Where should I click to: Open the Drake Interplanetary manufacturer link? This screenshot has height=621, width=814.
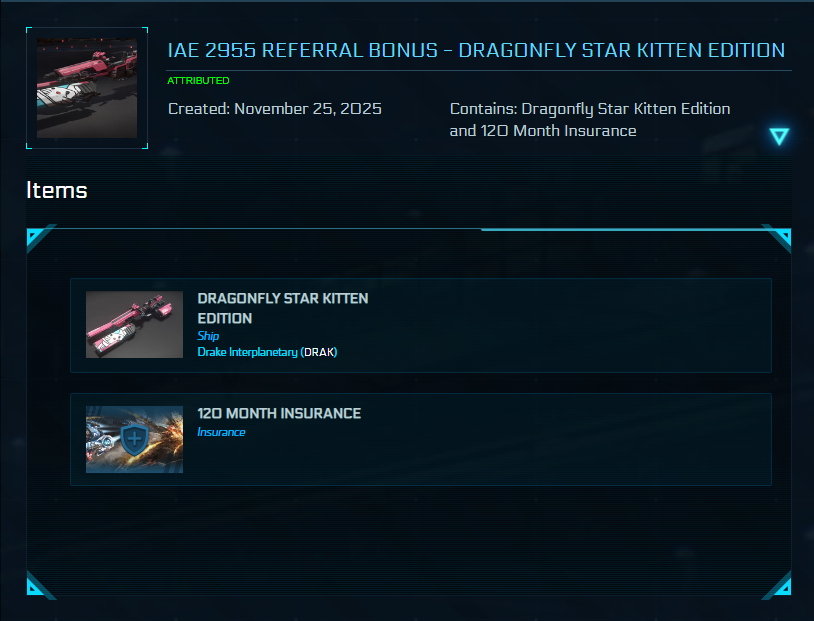tap(247, 352)
